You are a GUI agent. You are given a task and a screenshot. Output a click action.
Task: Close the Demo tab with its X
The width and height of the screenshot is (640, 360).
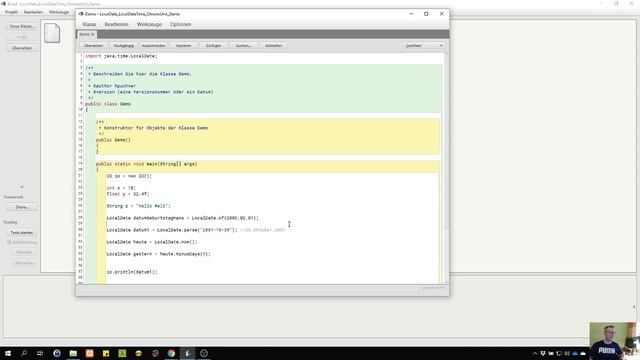coord(93,34)
